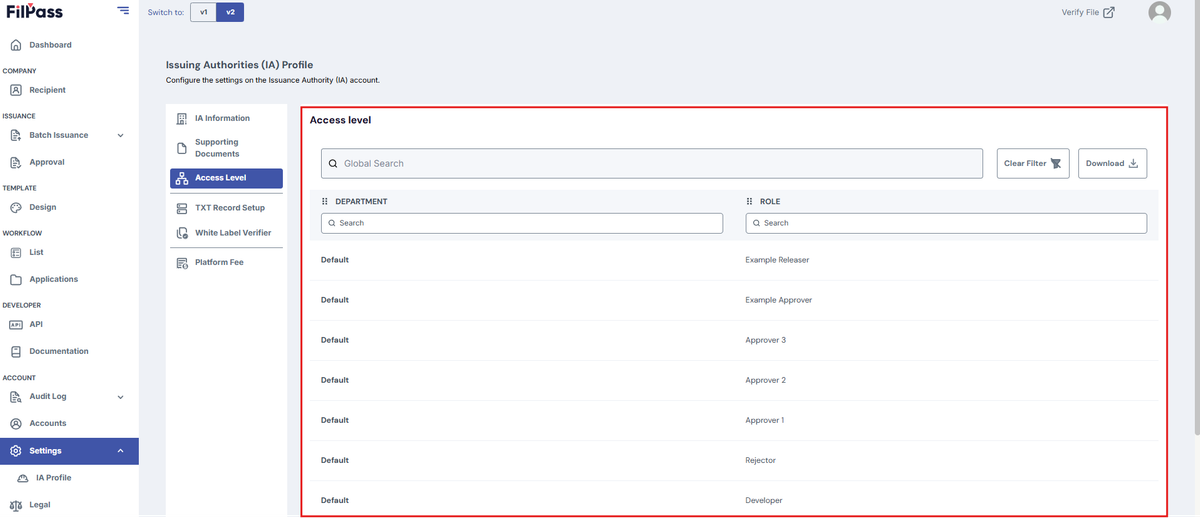Click the IA Information building icon
Screen dimensions: 1200x518
click(x=181, y=118)
